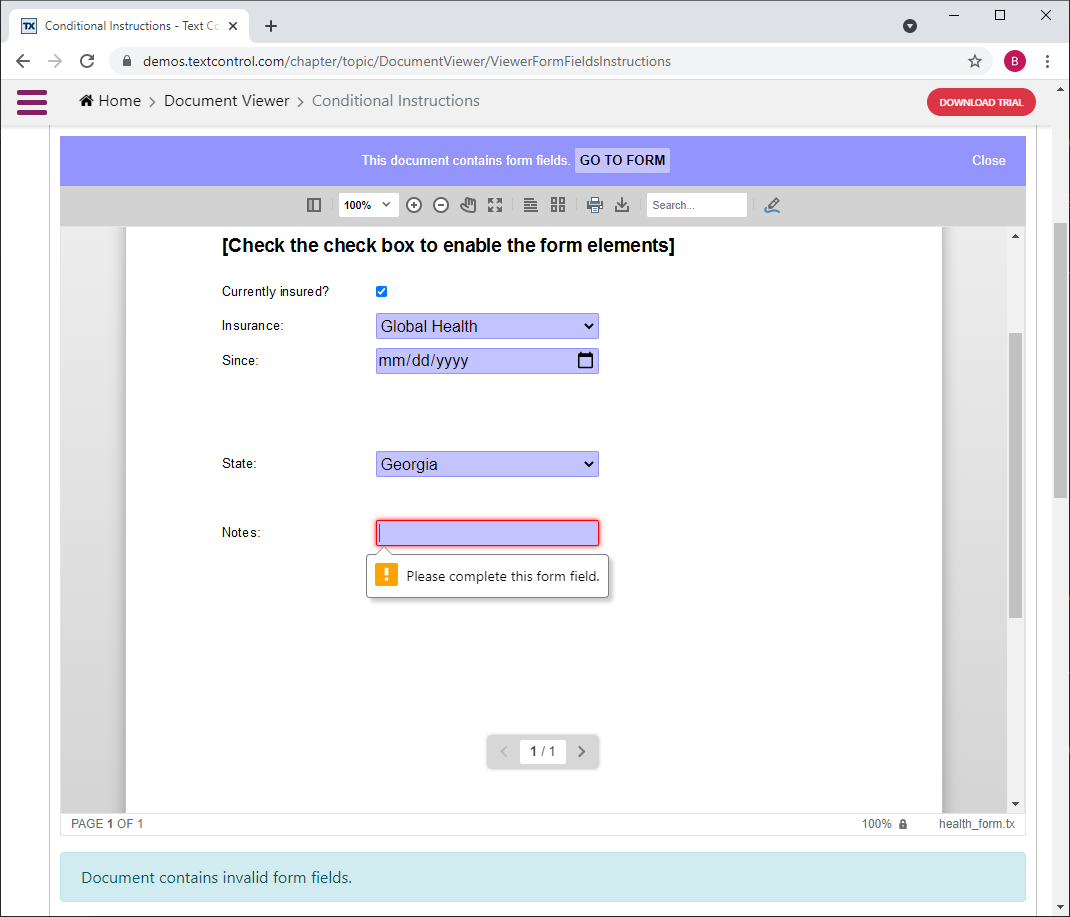Click the Conditional Instructions breadcrumb text

point(396,100)
